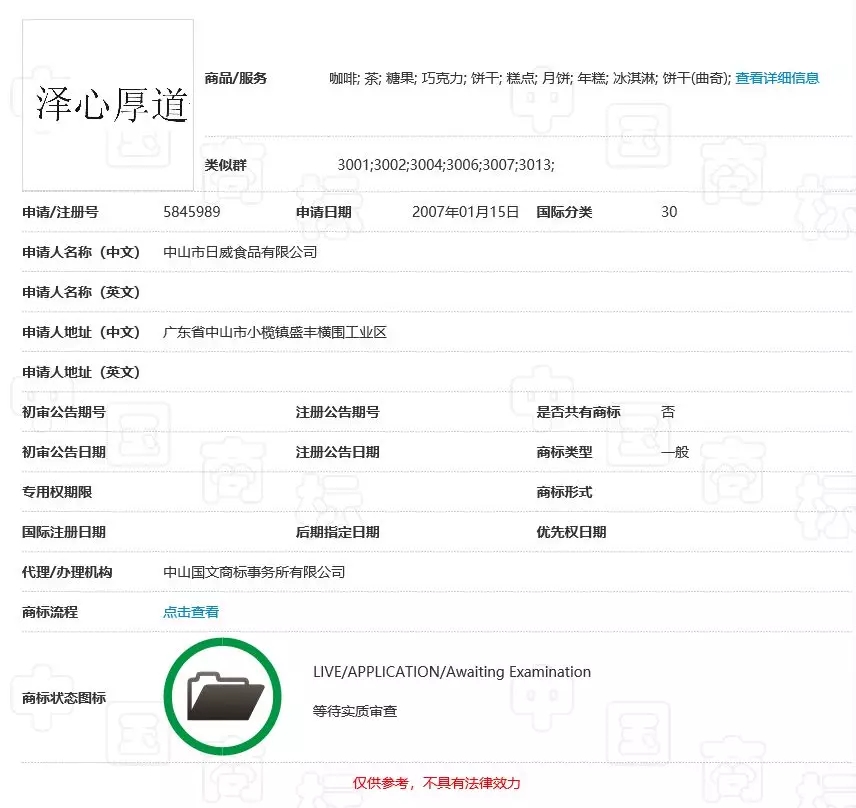The image size is (856, 808).
Task: Click the 商标流程 row label
Action: (50, 612)
